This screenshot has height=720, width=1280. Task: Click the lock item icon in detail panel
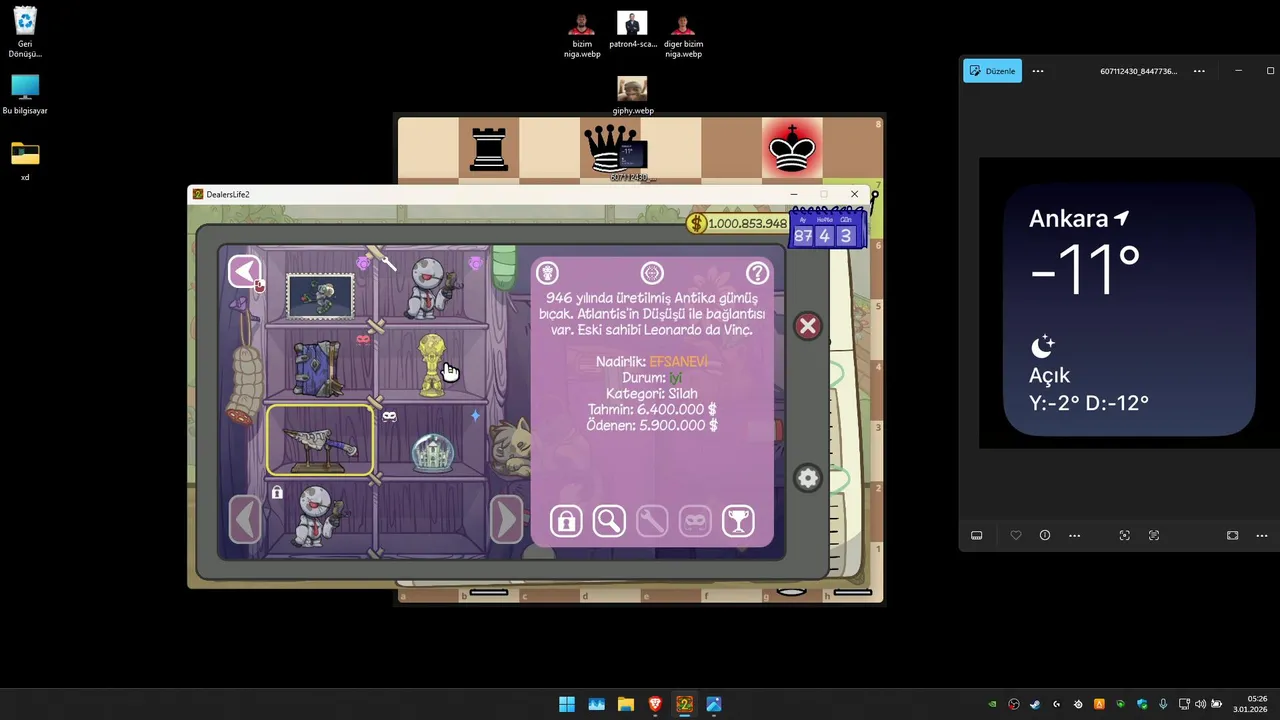tap(566, 521)
